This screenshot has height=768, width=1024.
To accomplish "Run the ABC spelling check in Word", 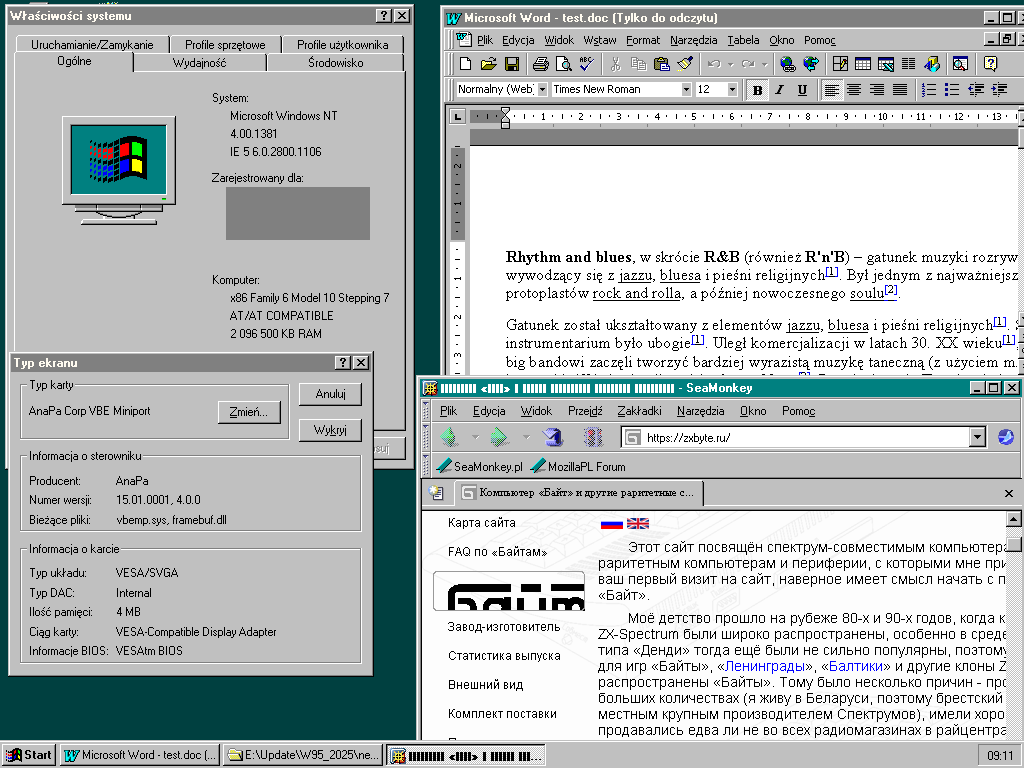I will pyautogui.click(x=586, y=63).
